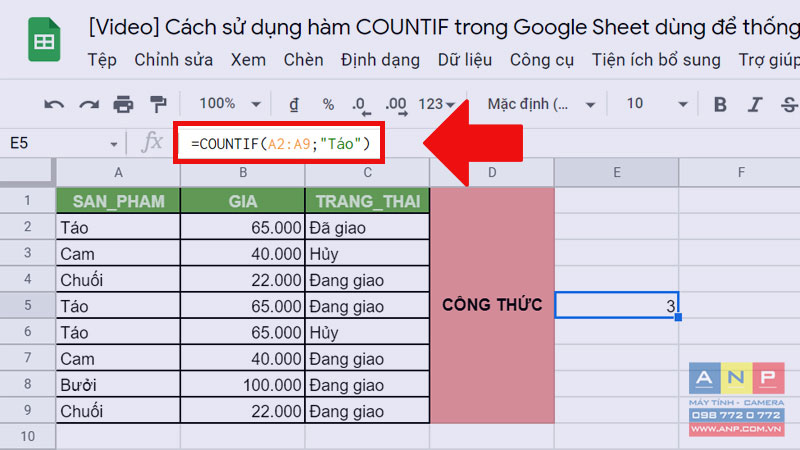Screen dimensions: 800x450
Task: Click the SAN_PHAM header cell
Action: point(118,201)
